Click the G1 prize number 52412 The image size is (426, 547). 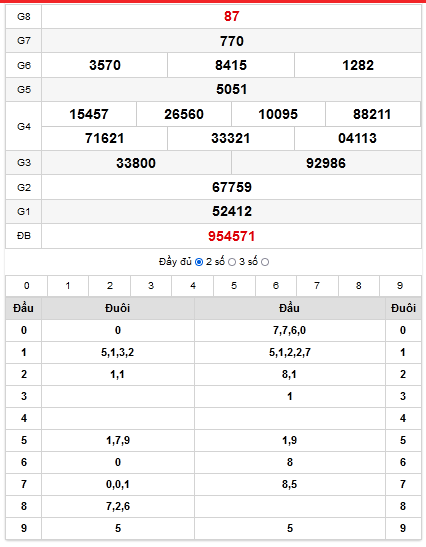(232, 211)
